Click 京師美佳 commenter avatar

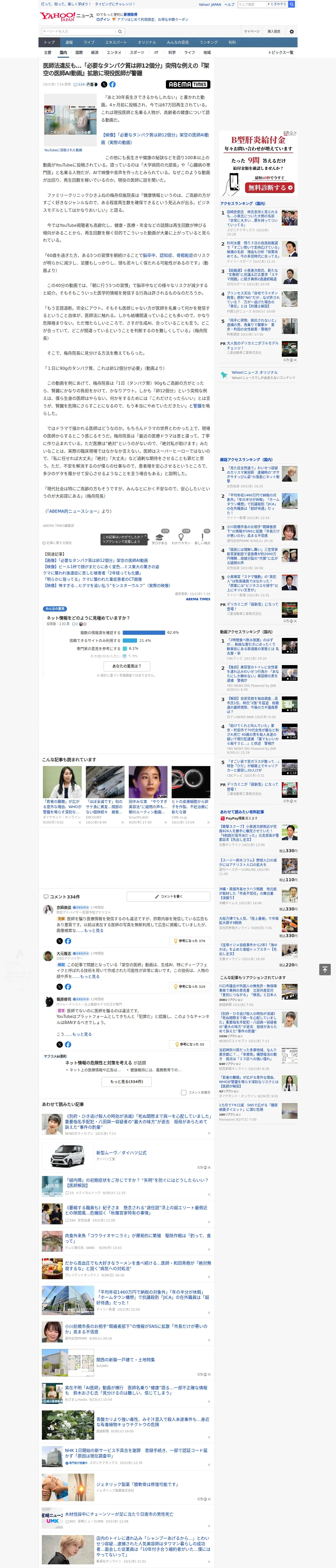(48, 909)
